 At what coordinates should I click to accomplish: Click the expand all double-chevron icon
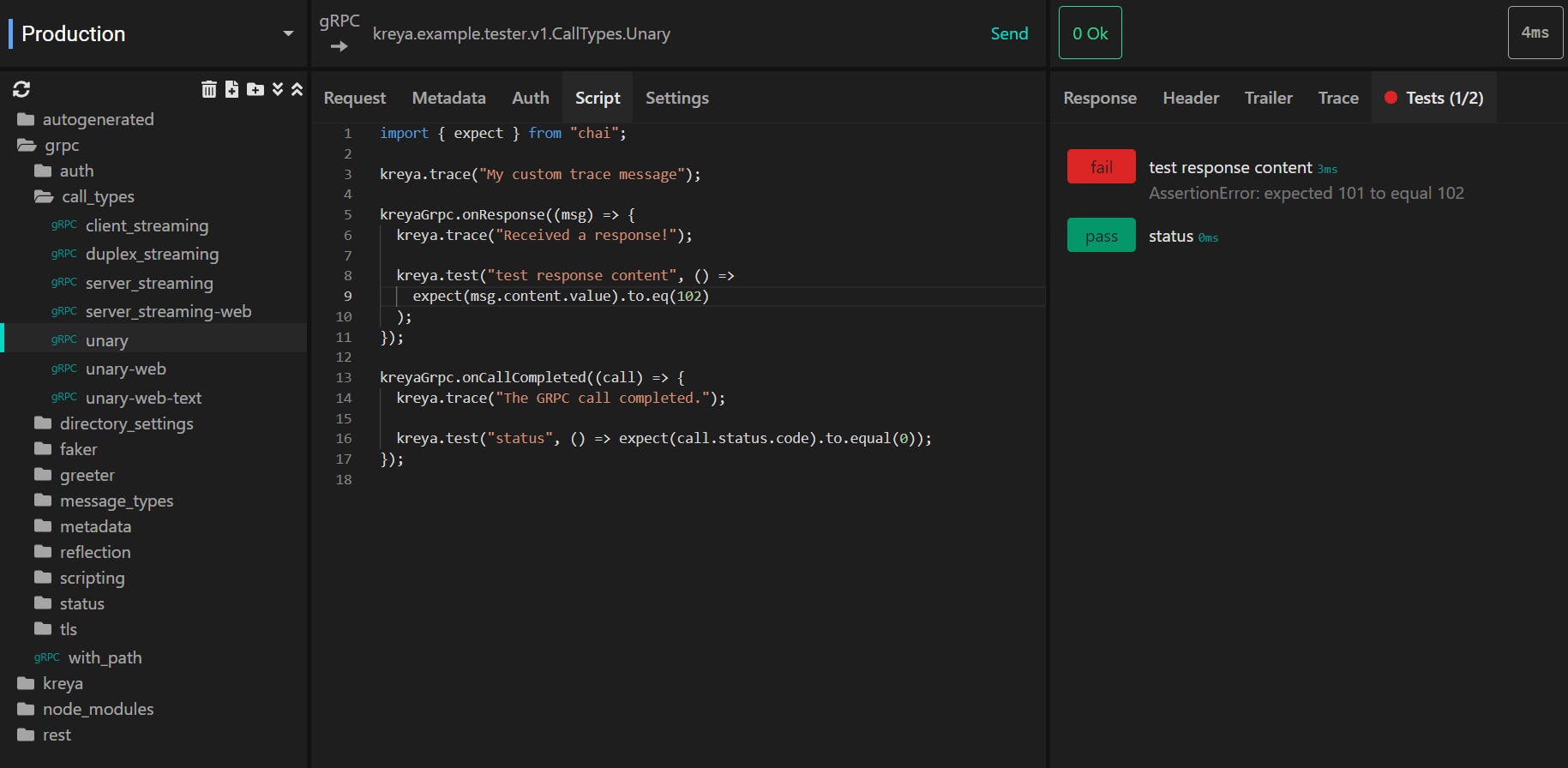point(278,89)
